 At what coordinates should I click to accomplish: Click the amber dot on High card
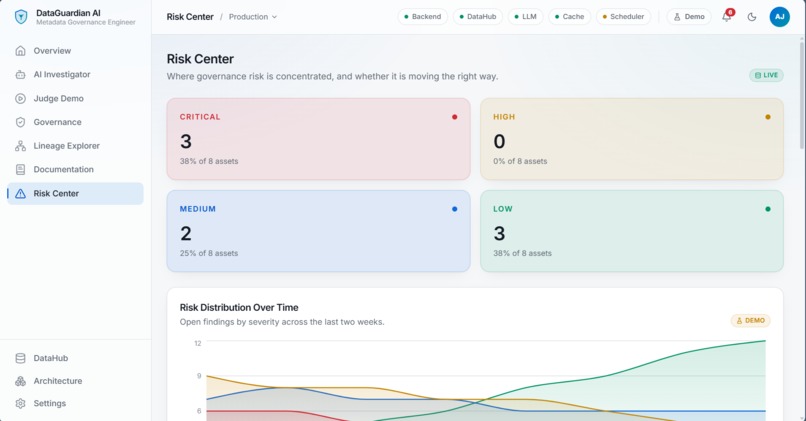pyautogui.click(x=768, y=117)
